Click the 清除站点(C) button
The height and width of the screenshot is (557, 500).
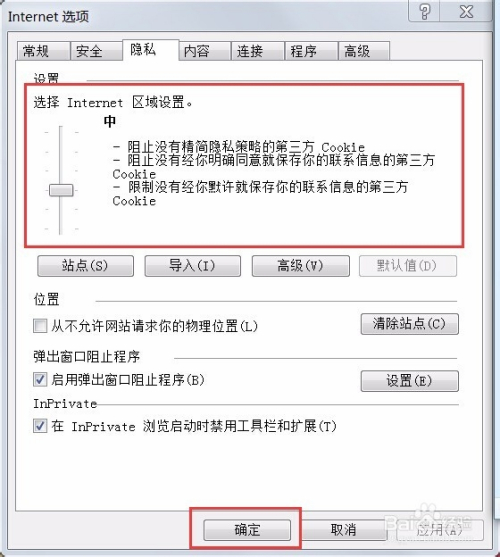point(409,324)
